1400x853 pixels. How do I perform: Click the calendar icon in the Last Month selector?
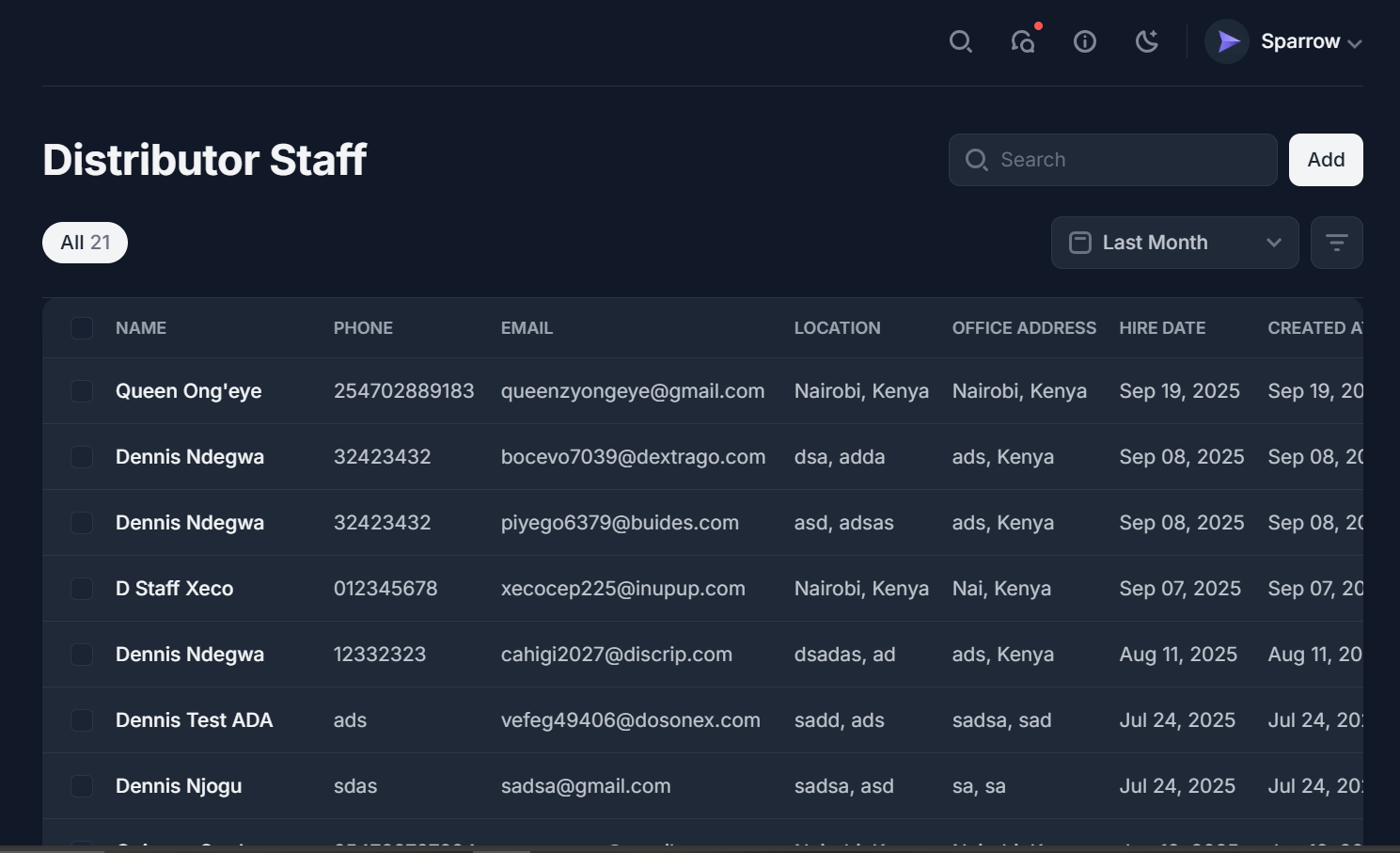(1078, 242)
